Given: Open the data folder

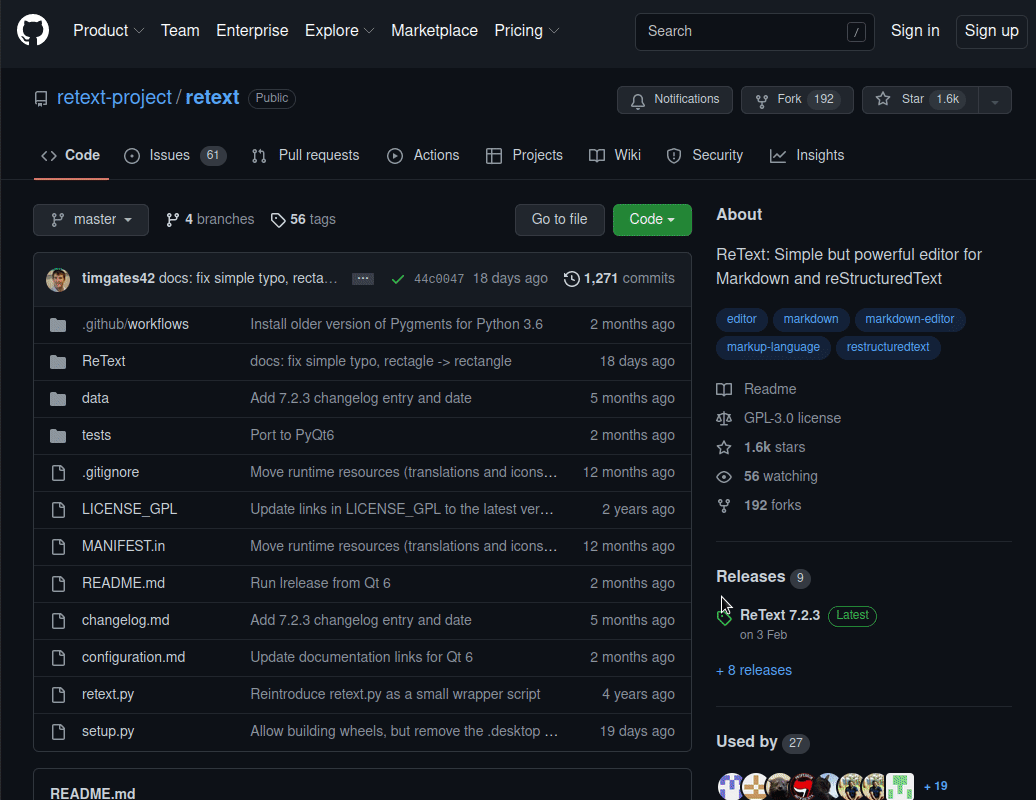Looking at the screenshot, I should pos(95,398).
